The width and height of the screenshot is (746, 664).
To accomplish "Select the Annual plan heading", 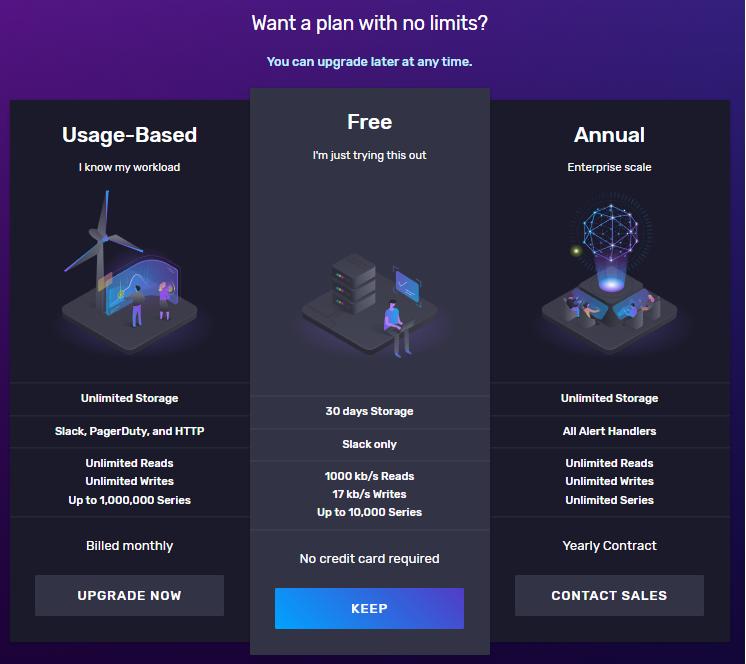I will coord(609,135).
